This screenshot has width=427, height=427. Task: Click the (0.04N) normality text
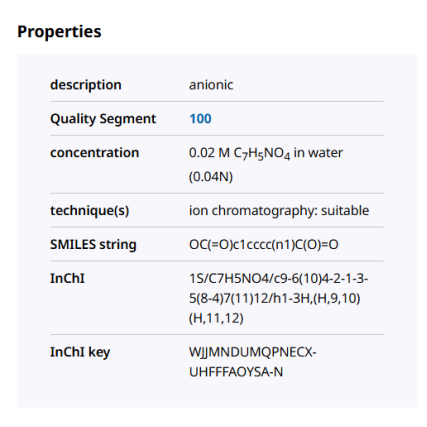tap(211, 176)
